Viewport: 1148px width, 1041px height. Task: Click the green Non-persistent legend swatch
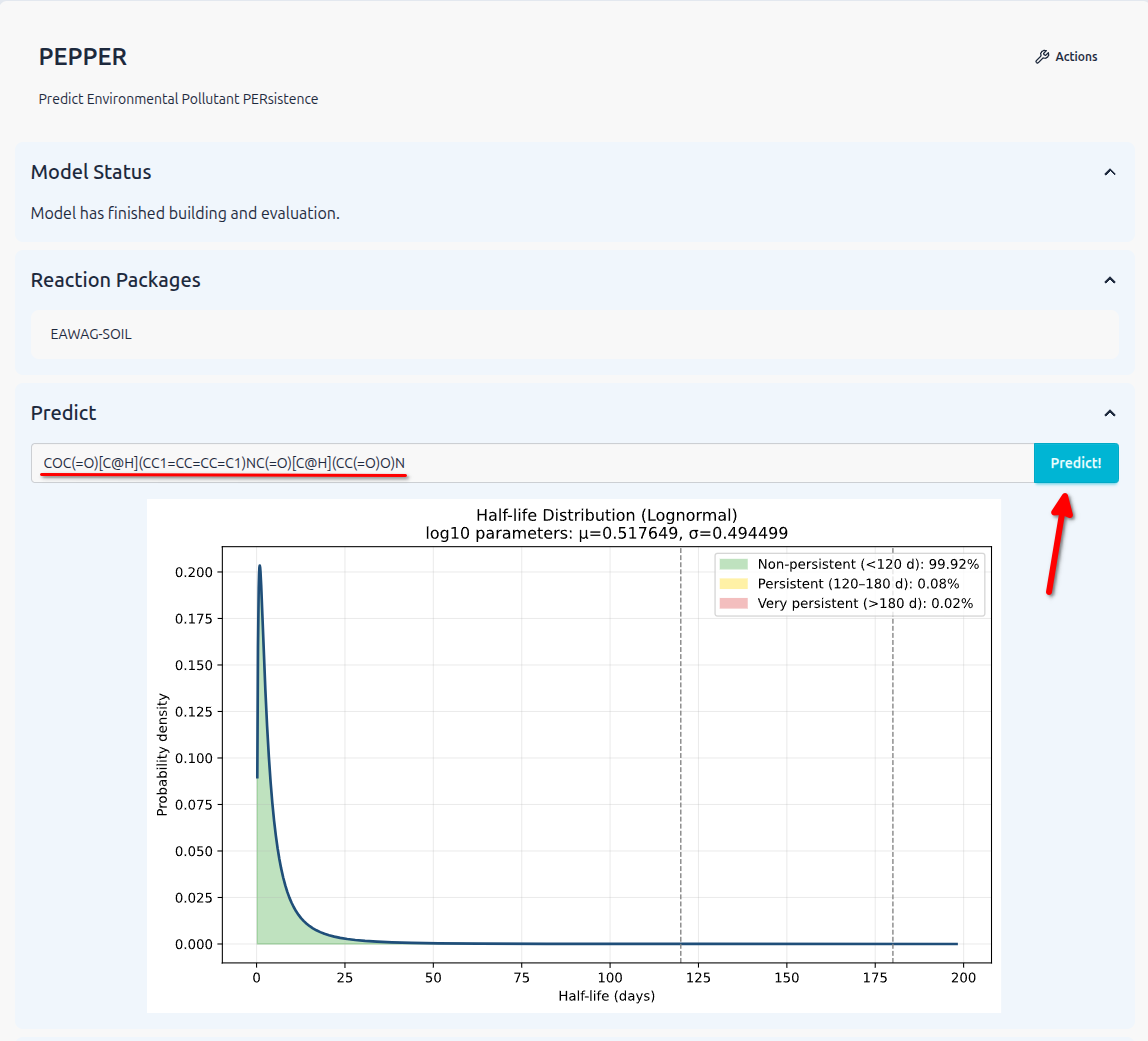(733, 564)
